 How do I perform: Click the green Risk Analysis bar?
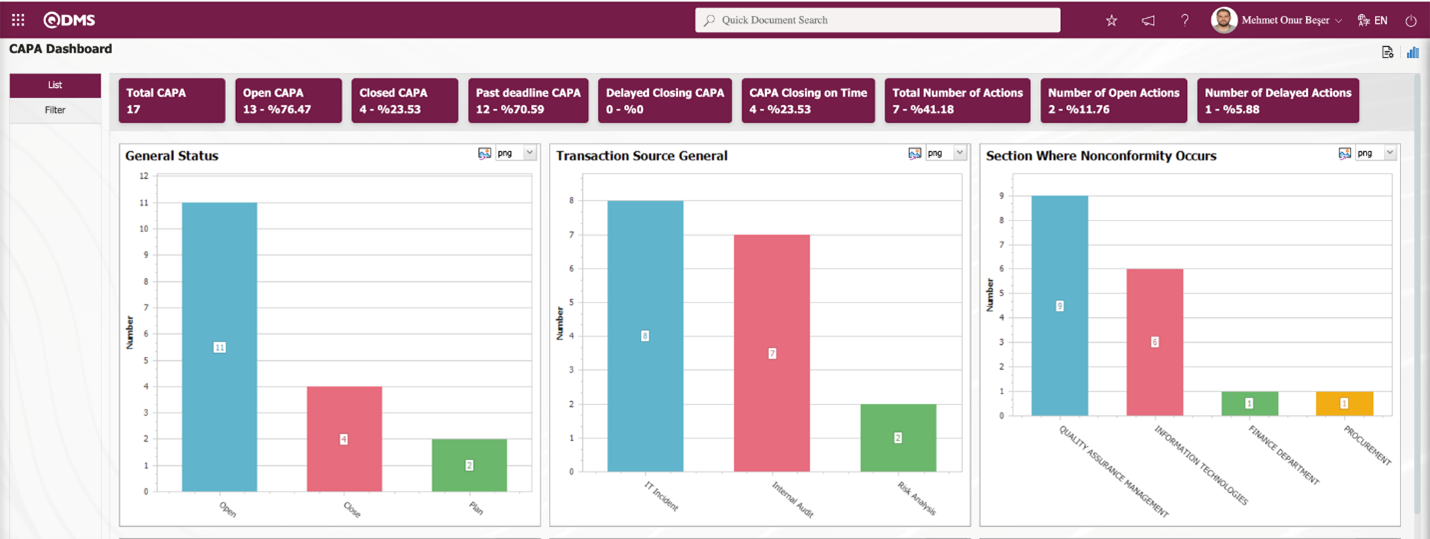click(x=898, y=438)
